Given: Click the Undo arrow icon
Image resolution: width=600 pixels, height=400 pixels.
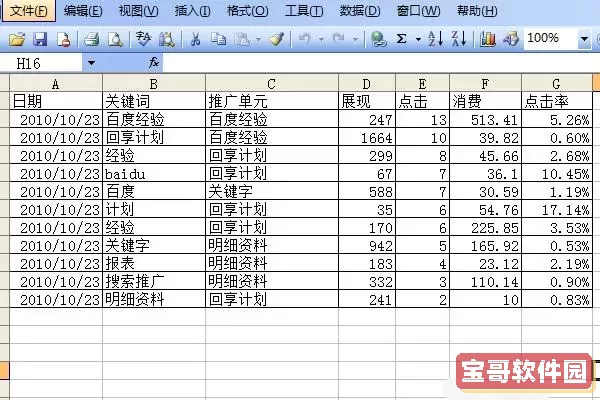Looking at the screenshot, I should pos(305,39).
